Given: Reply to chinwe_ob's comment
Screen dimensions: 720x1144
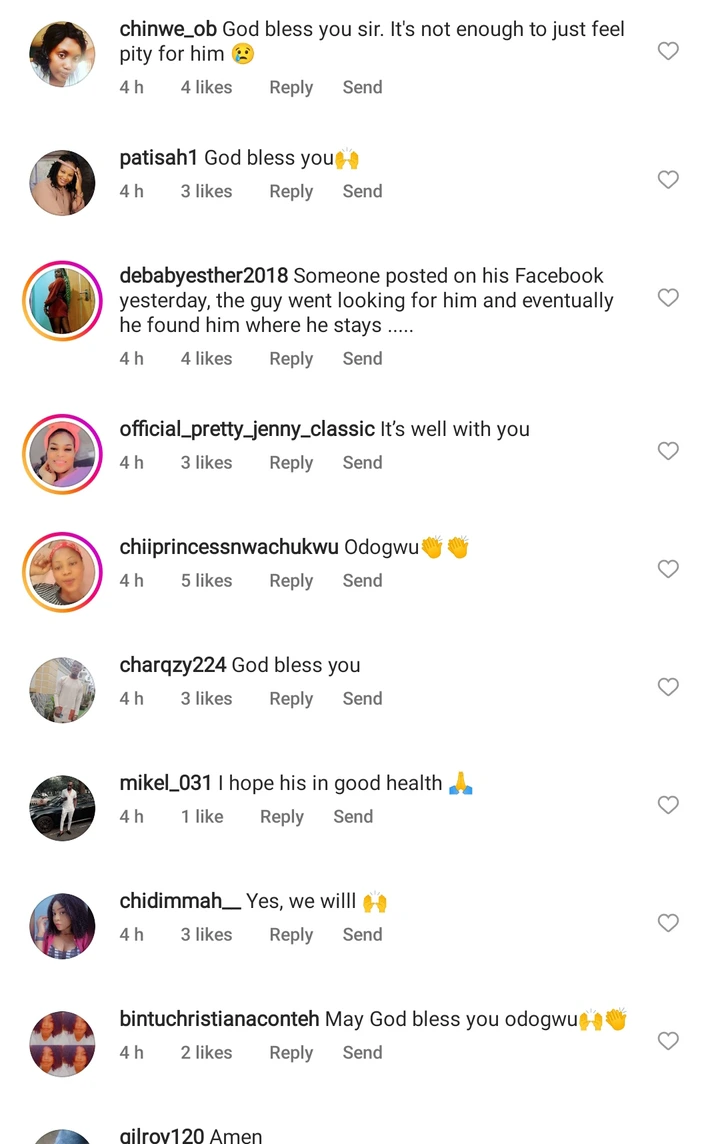Looking at the screenshot, I should tap(291, 87).
